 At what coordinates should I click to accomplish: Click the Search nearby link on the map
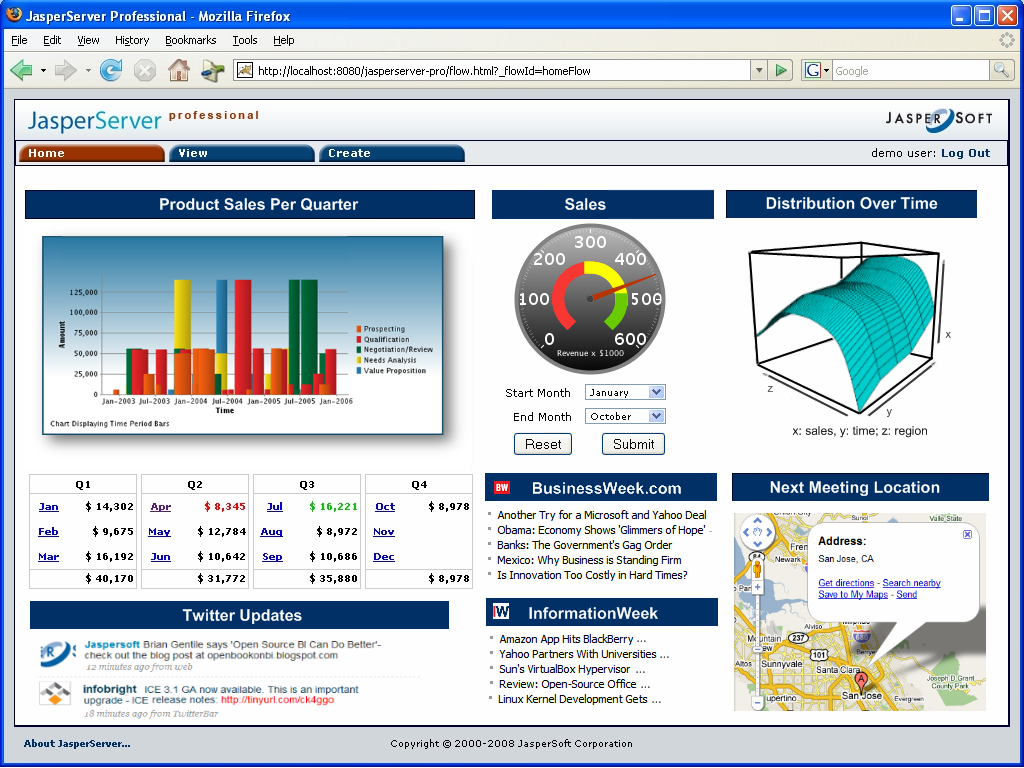912,583
